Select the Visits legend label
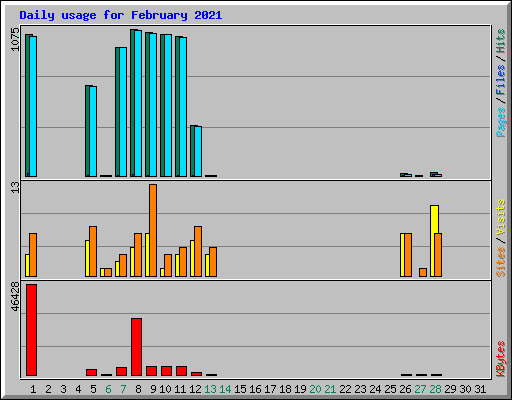Image resolution: width=512 pixels, height=400 pixels. pos(500,218)
